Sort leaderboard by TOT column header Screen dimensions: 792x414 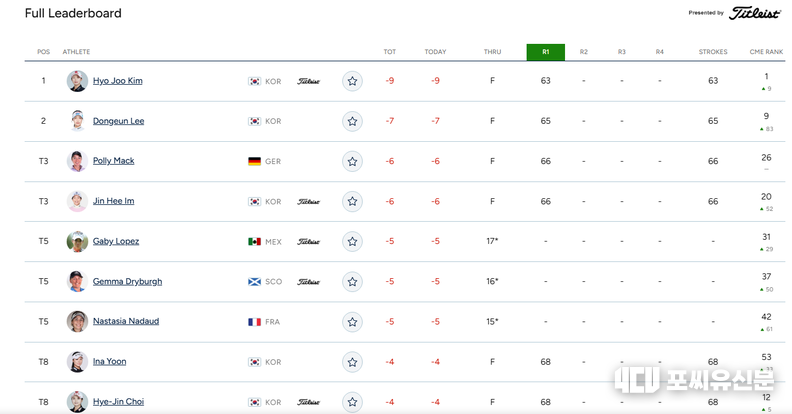click(390, 52)
